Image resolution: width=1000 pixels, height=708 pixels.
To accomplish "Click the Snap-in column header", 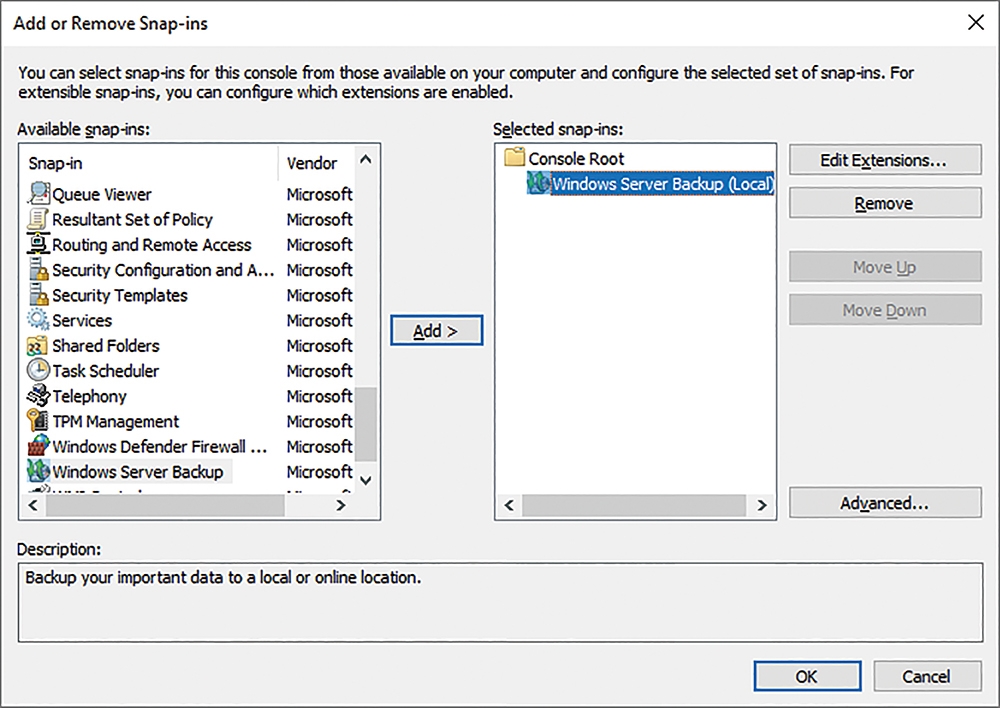I will pos(150,163).
